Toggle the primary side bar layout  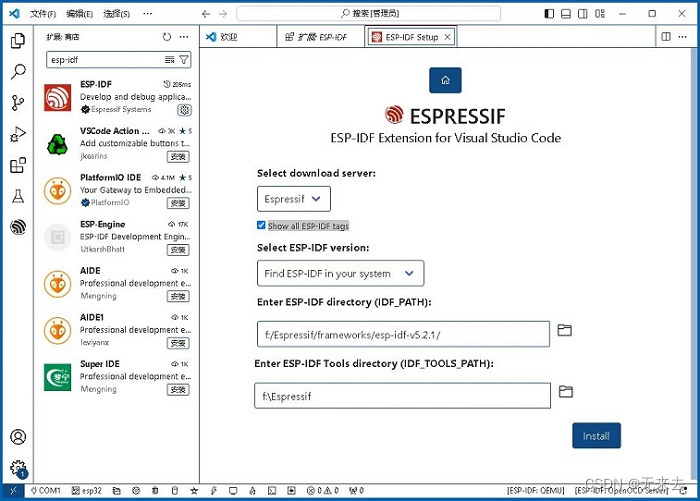point(550,14)
